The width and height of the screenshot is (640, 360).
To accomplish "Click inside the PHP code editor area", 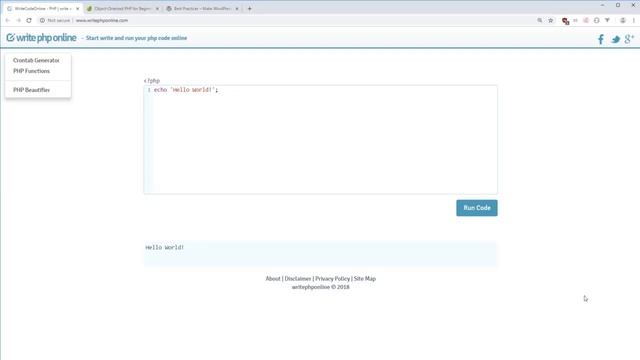I will click(x=320, y=140).
